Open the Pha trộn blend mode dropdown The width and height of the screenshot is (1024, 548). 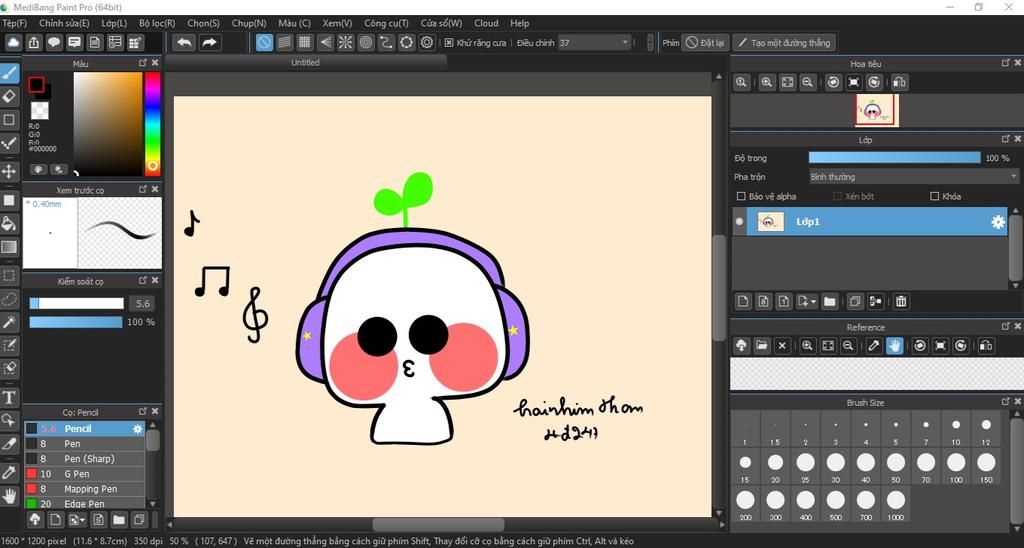click(x=913, y=177)
